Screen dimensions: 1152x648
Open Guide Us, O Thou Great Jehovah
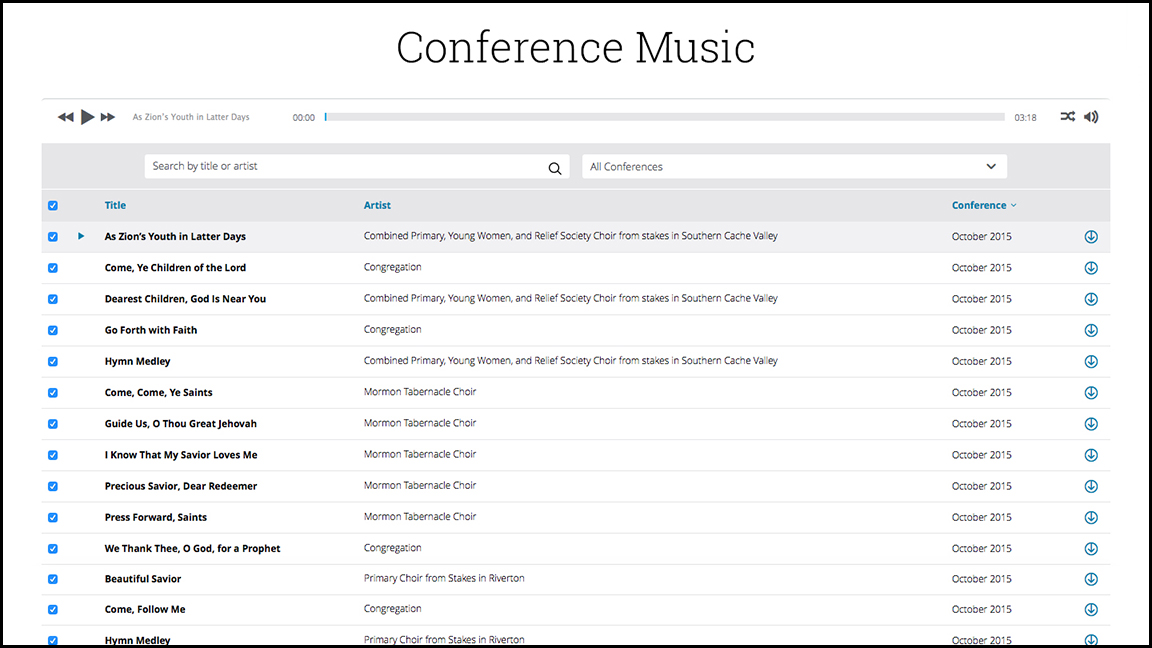tap(180, 424)
